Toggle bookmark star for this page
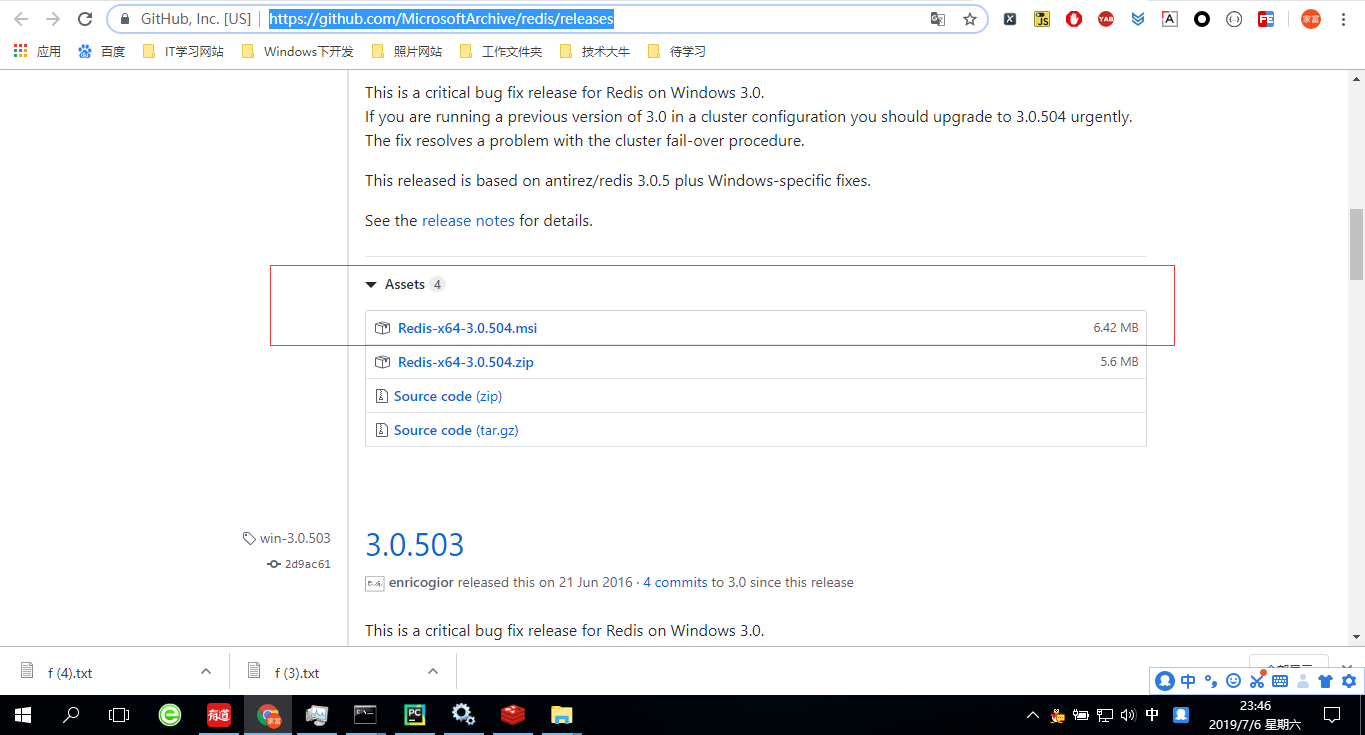The height and width of the screenshot is (735, 1365). point(970,18)
